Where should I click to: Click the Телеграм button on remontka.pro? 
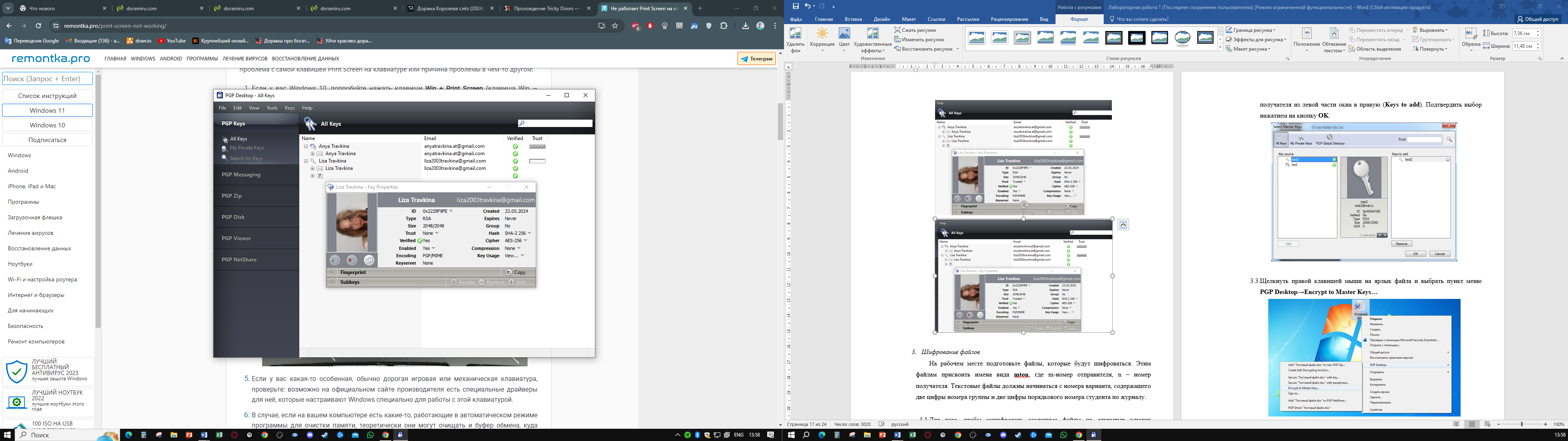pyautogui.click(x=757, y=58)
